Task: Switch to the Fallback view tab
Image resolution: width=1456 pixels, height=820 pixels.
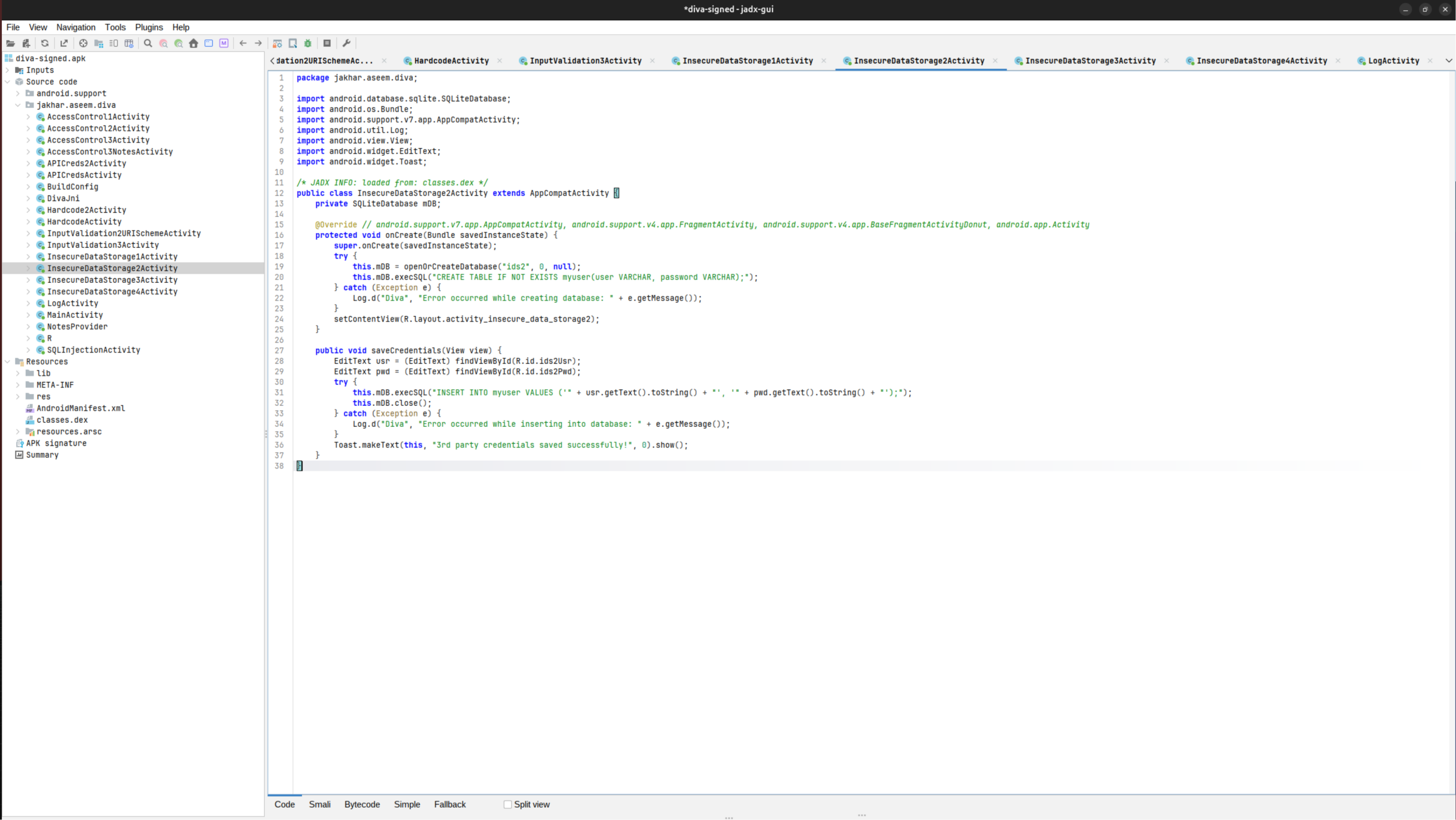Action: [x=450, y=804]
